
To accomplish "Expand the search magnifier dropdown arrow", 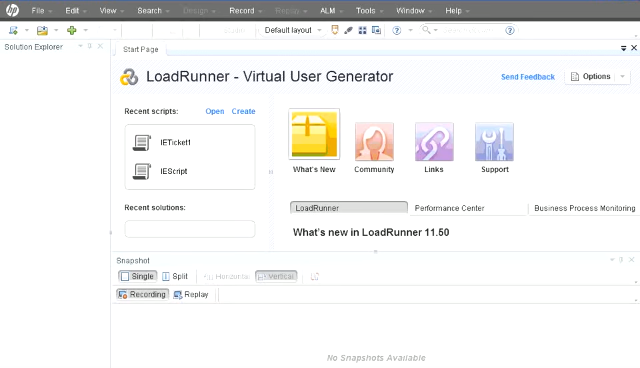I will pos(436,30).
